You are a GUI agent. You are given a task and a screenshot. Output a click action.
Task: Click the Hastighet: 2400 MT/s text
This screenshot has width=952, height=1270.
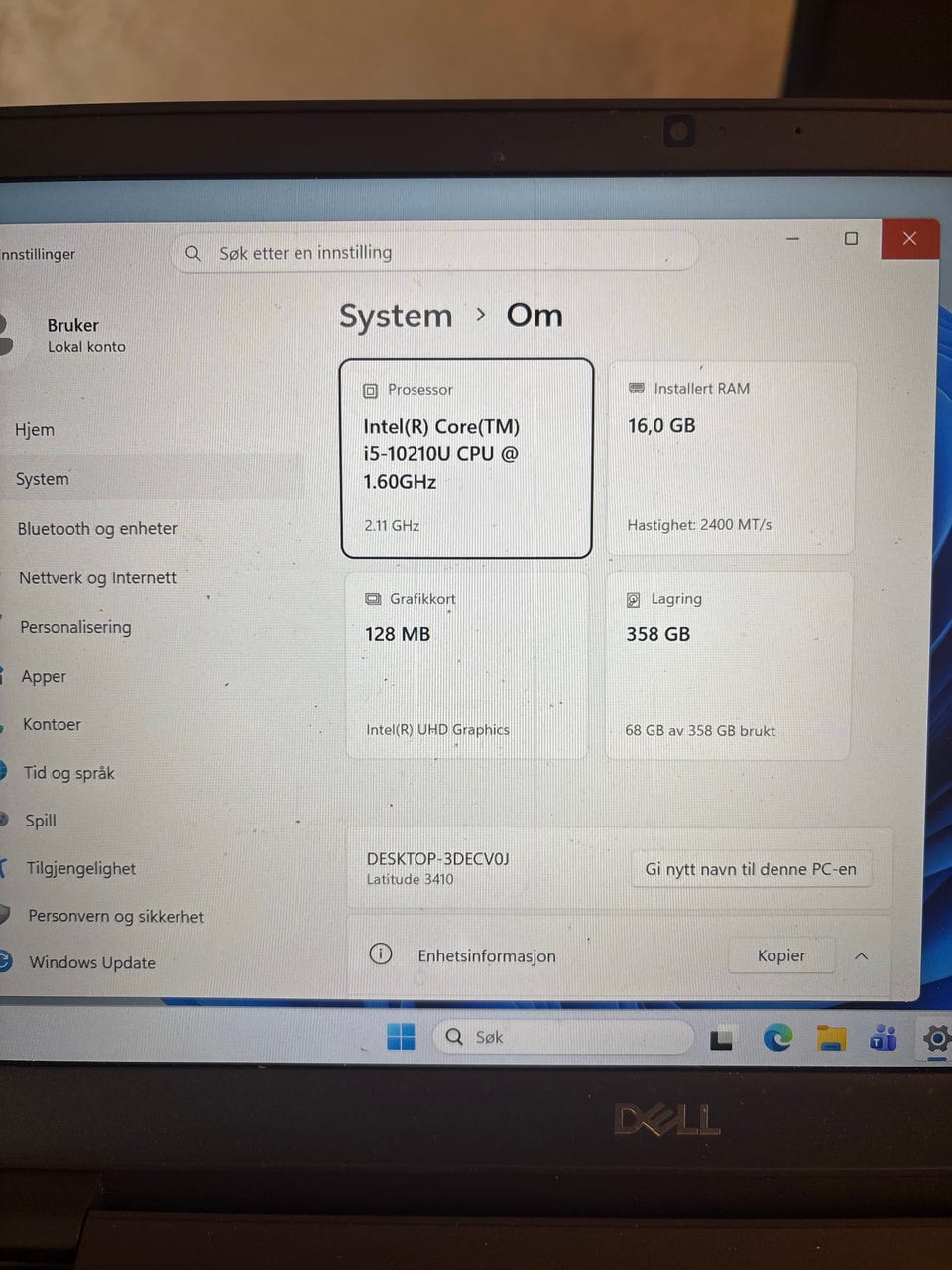coord(699,524)
